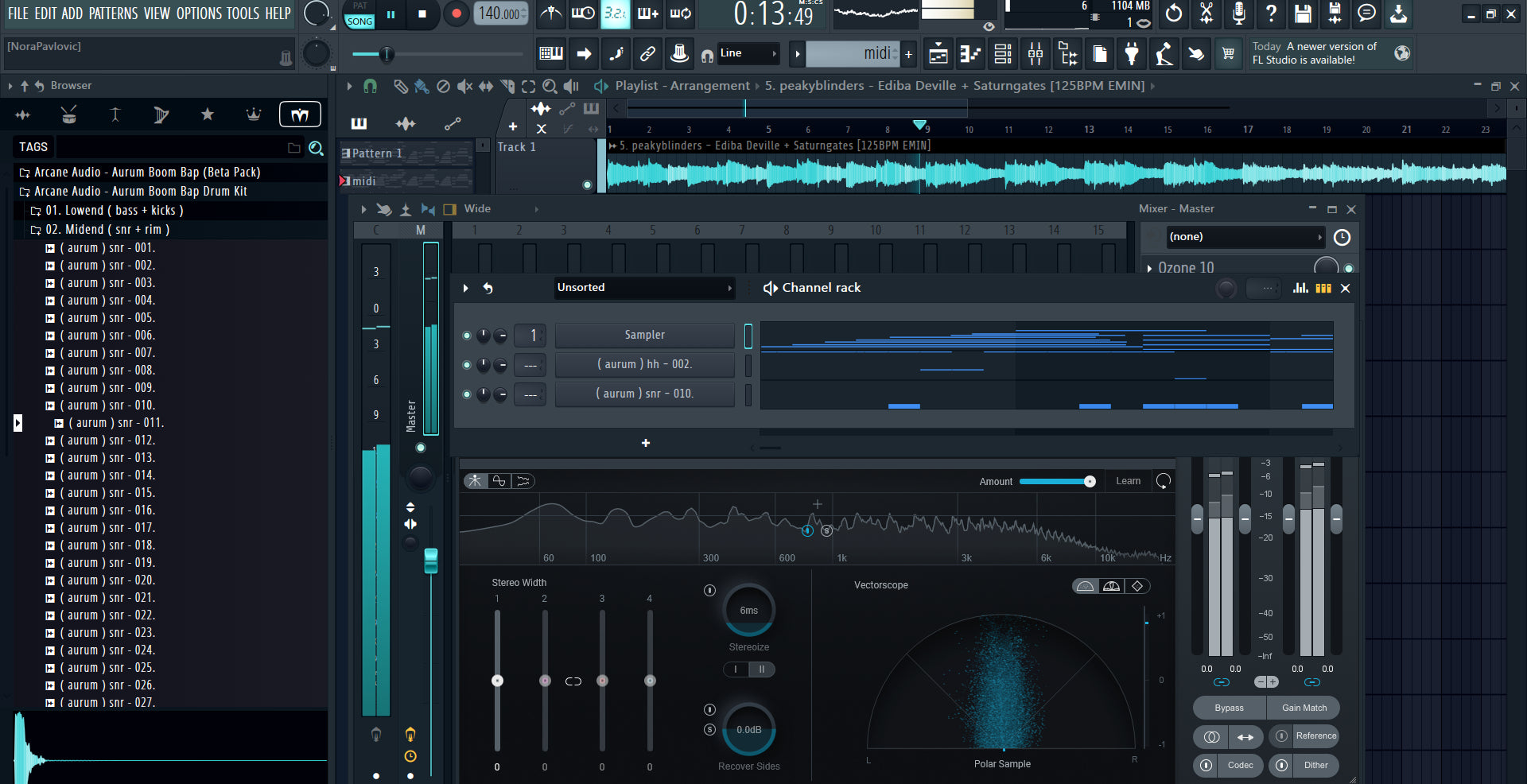Open the PATTERNS menu
Screen dimensions: 1527x784
coord(113,14)
